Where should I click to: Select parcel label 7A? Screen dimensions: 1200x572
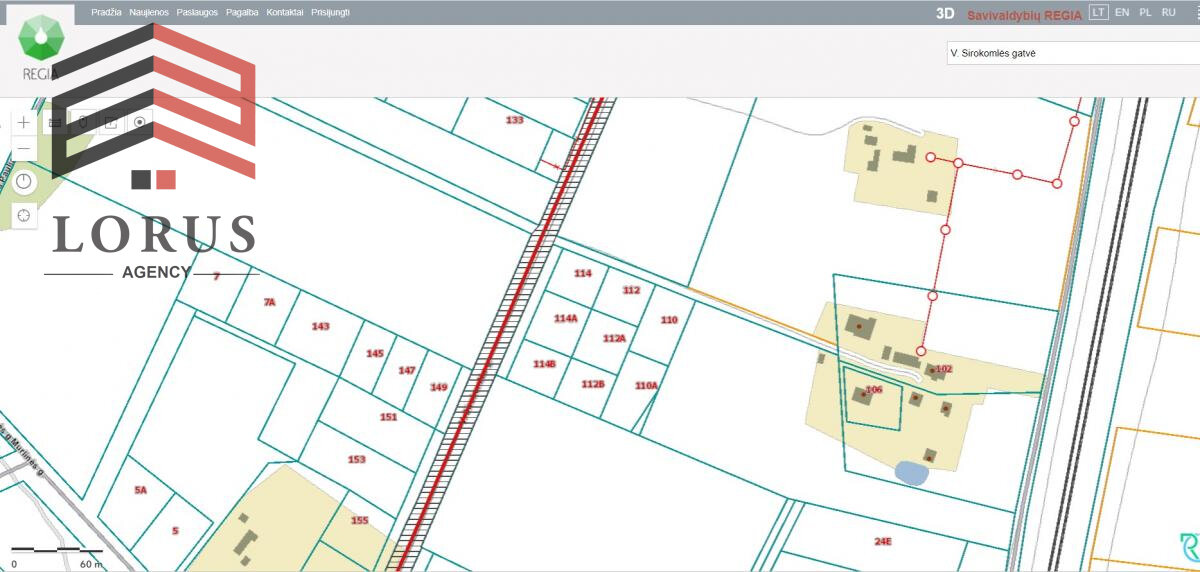click(x=269, y=301)
